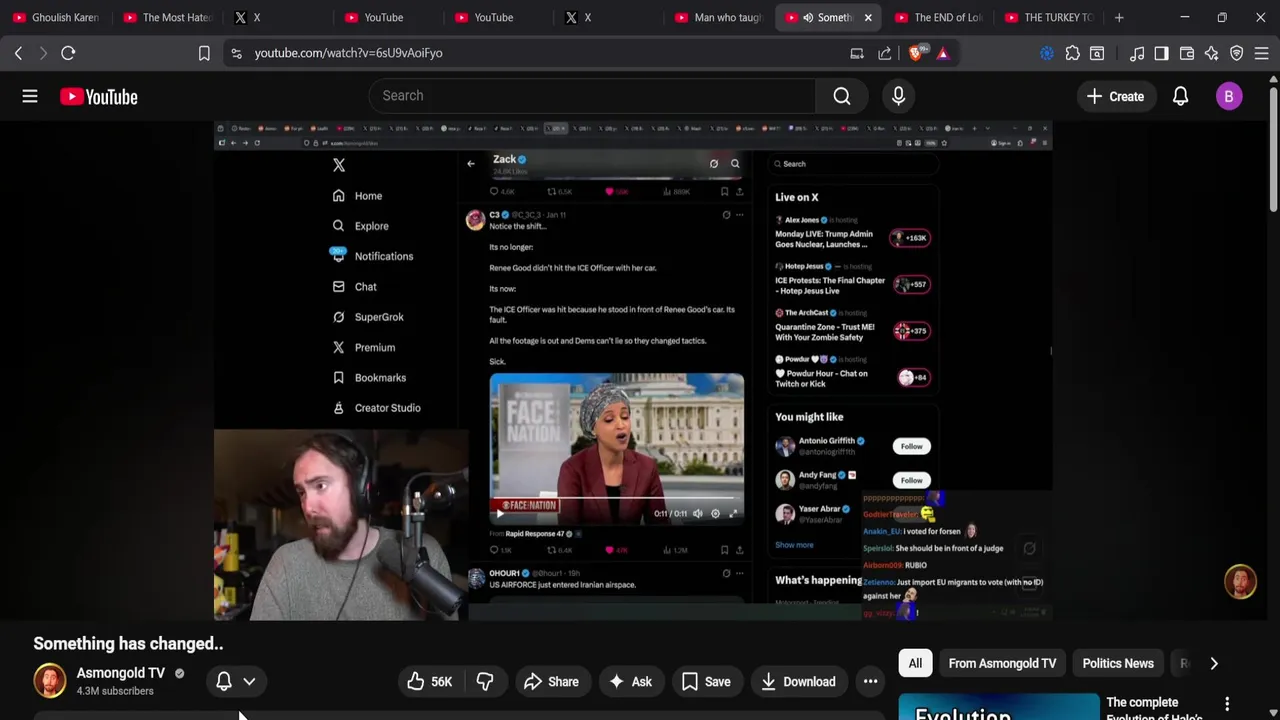Select the 'From Asmongold TV' chip
This screenshot has width=1280, height=720.
[x=1002, y=663]
